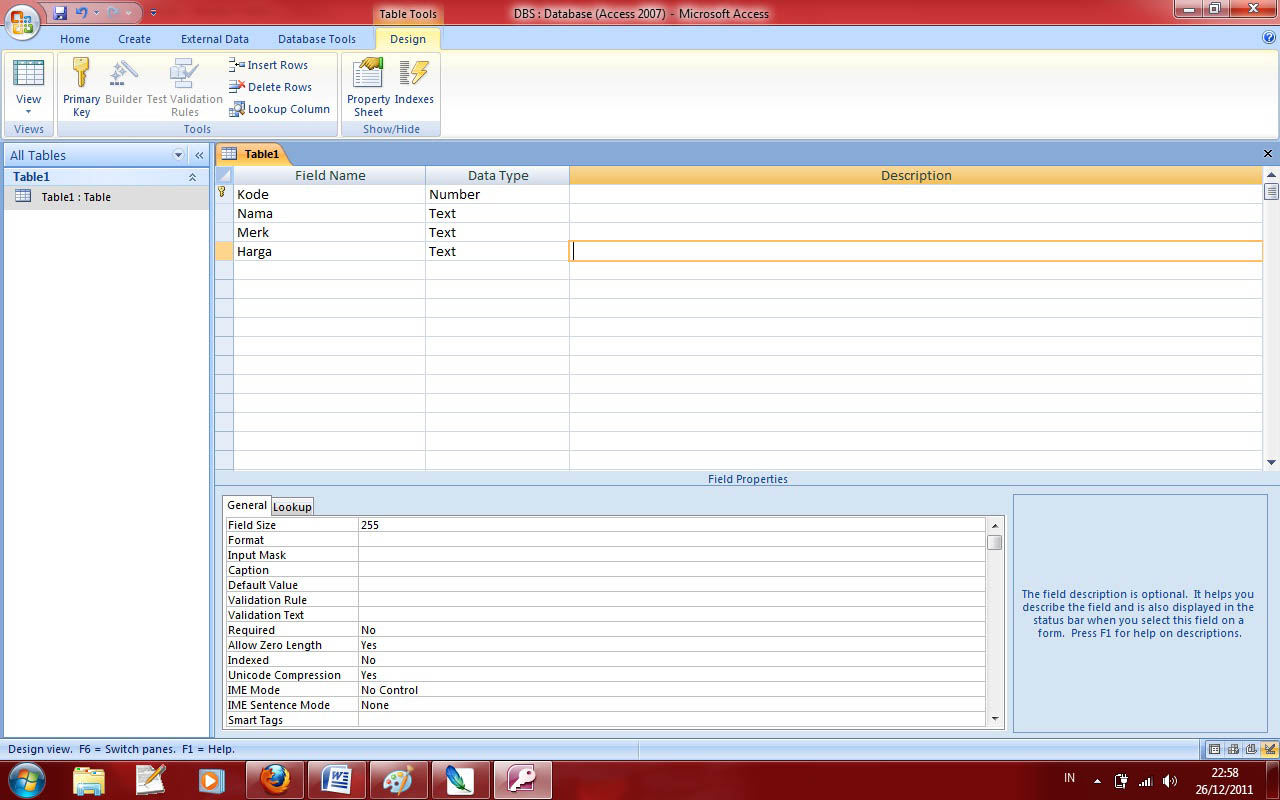The width and height of the screenshot is (1280, 800).
Task: Select Design View icon in status bar
Action: (x=1269, y=749)
